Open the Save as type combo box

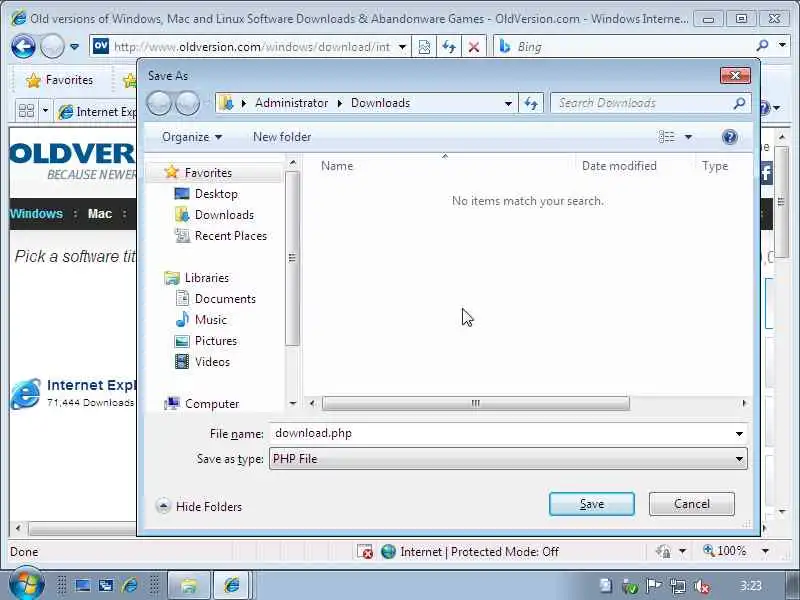pyautogui.click(x=508, y=459)
